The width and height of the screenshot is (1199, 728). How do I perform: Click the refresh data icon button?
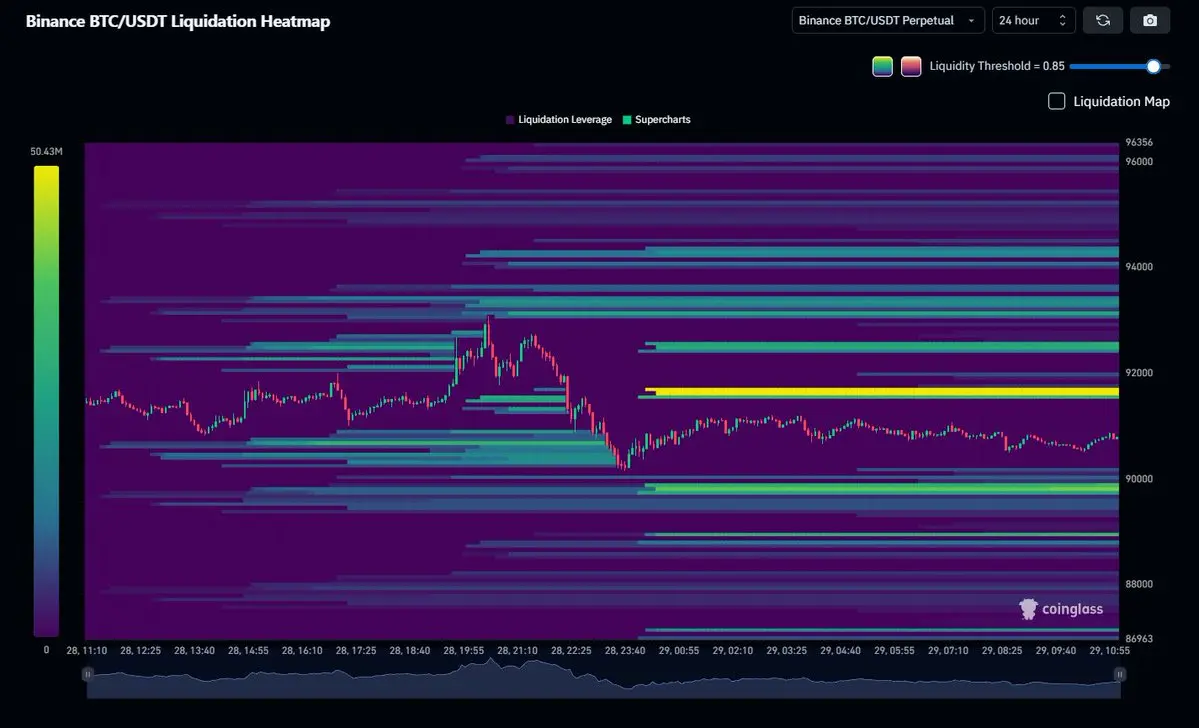coord(1102,21)
